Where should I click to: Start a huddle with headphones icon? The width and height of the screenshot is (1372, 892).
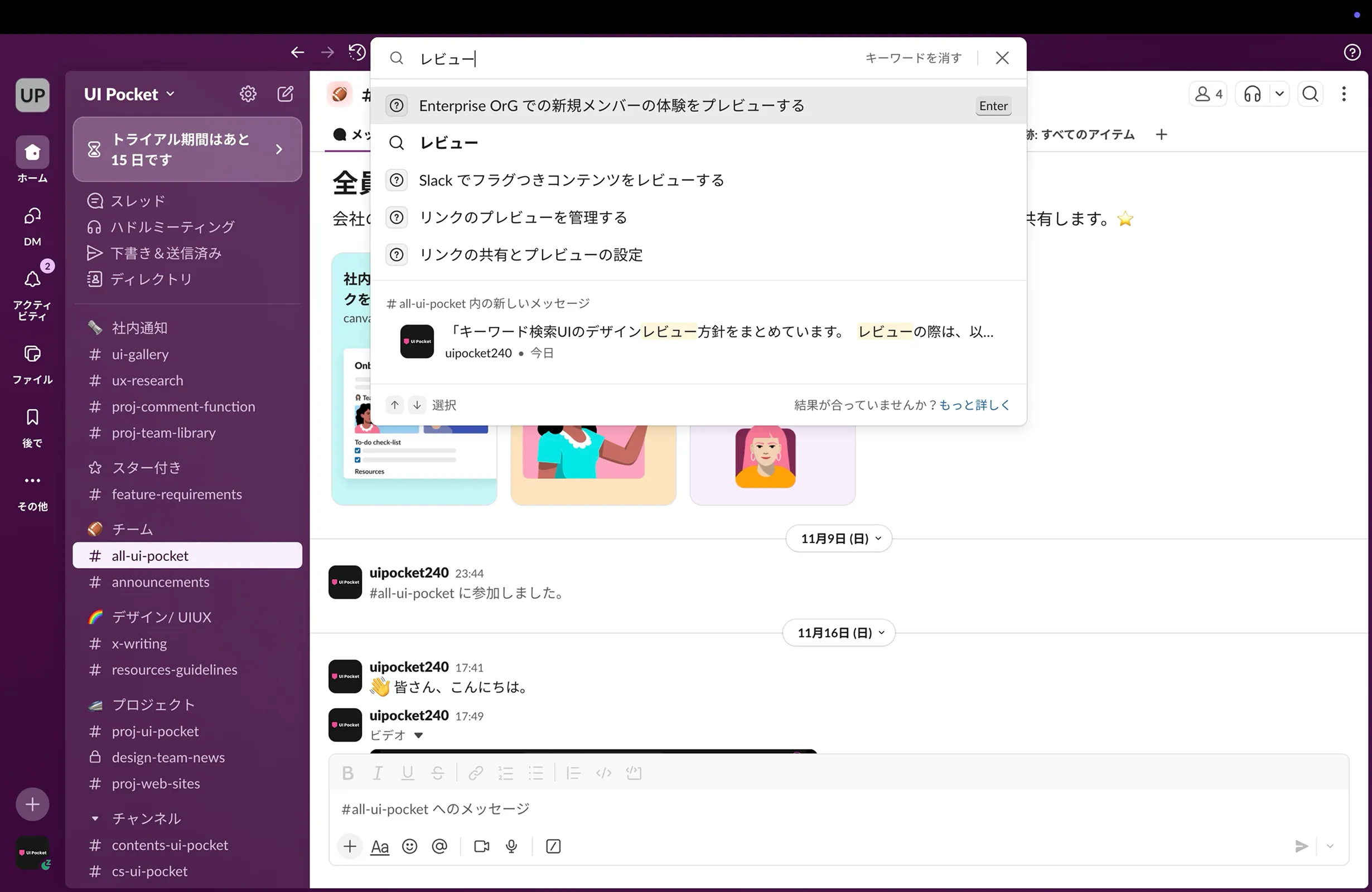1253,94
